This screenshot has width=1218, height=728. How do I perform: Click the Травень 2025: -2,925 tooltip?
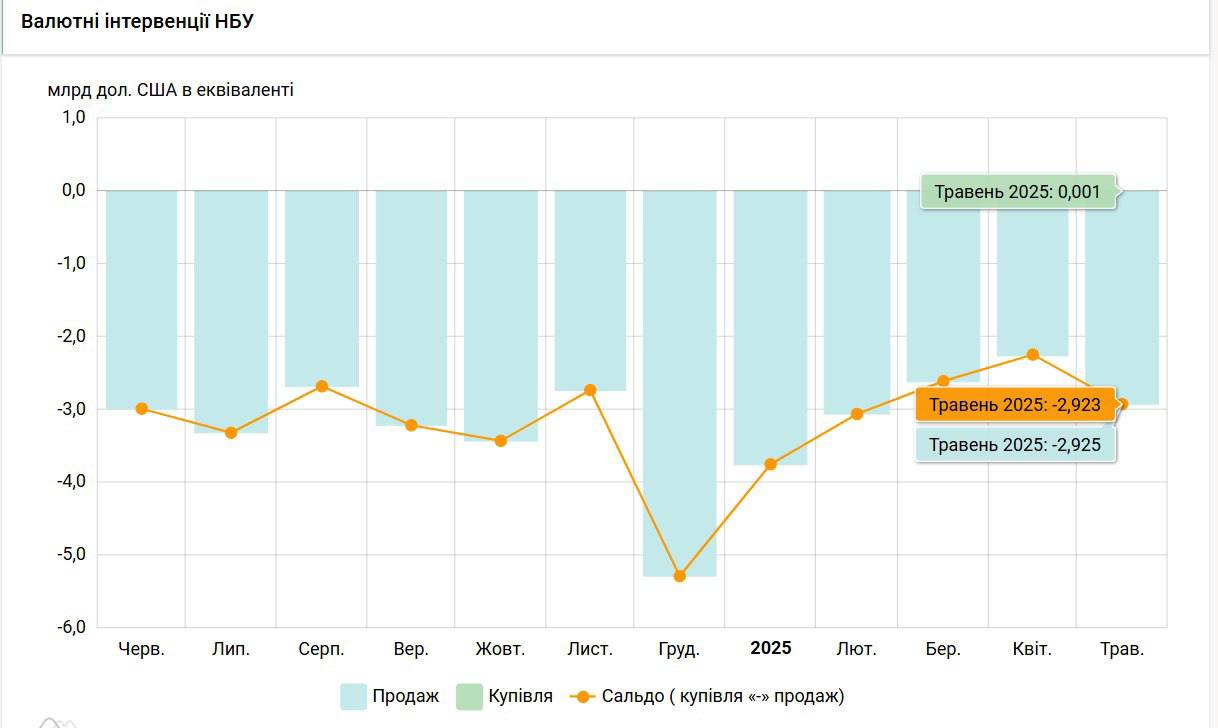(x=1015, y=445)
